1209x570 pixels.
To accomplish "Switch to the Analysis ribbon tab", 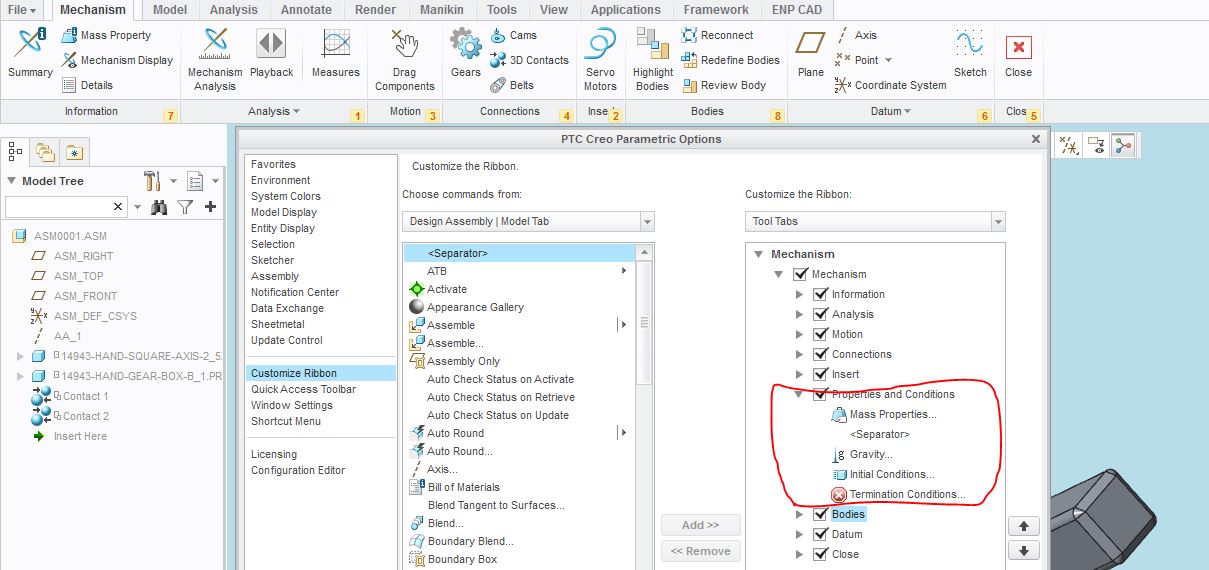I will [x=233, y=10].
